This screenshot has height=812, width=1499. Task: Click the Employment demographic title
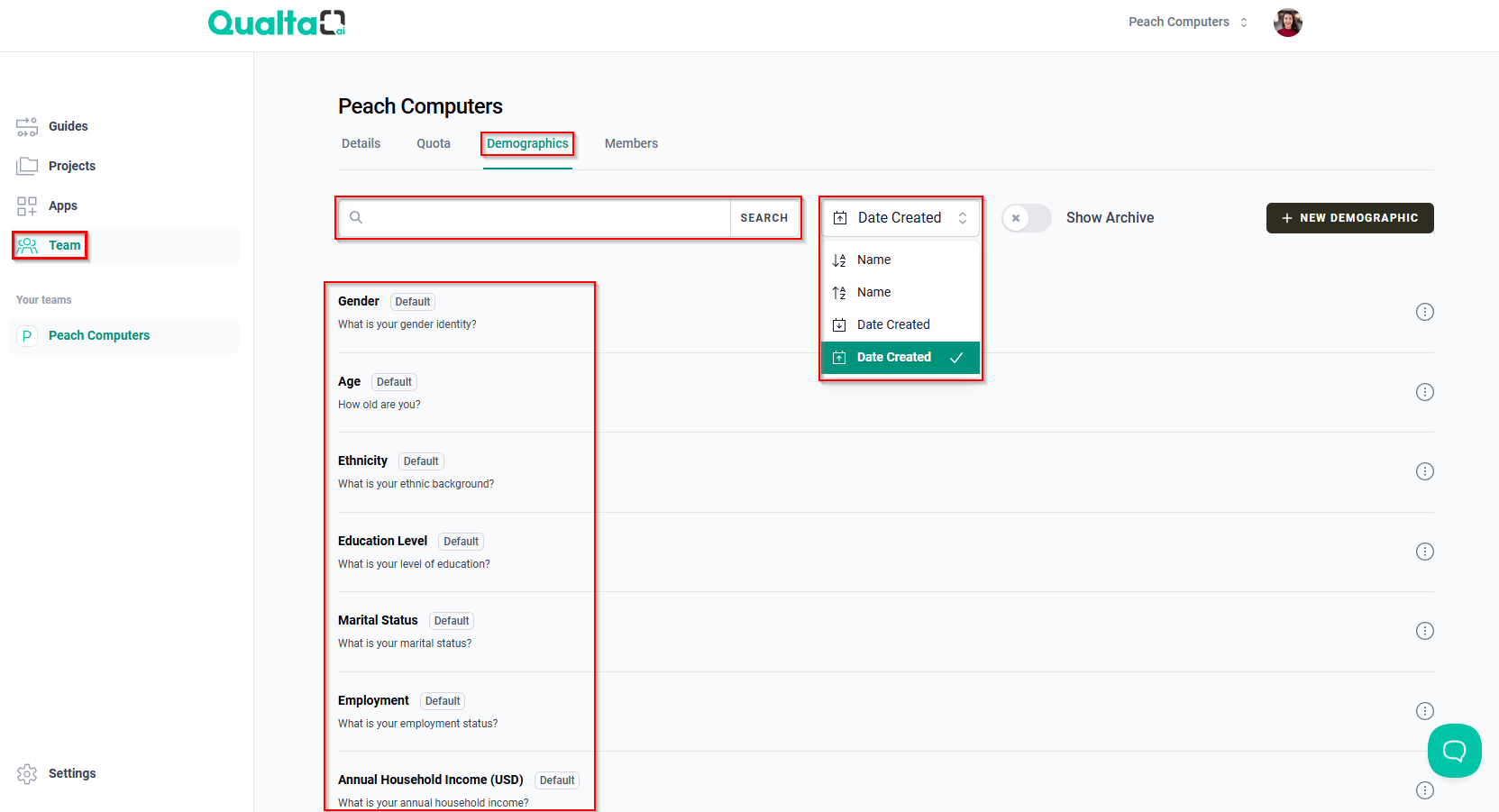(373, 700)
